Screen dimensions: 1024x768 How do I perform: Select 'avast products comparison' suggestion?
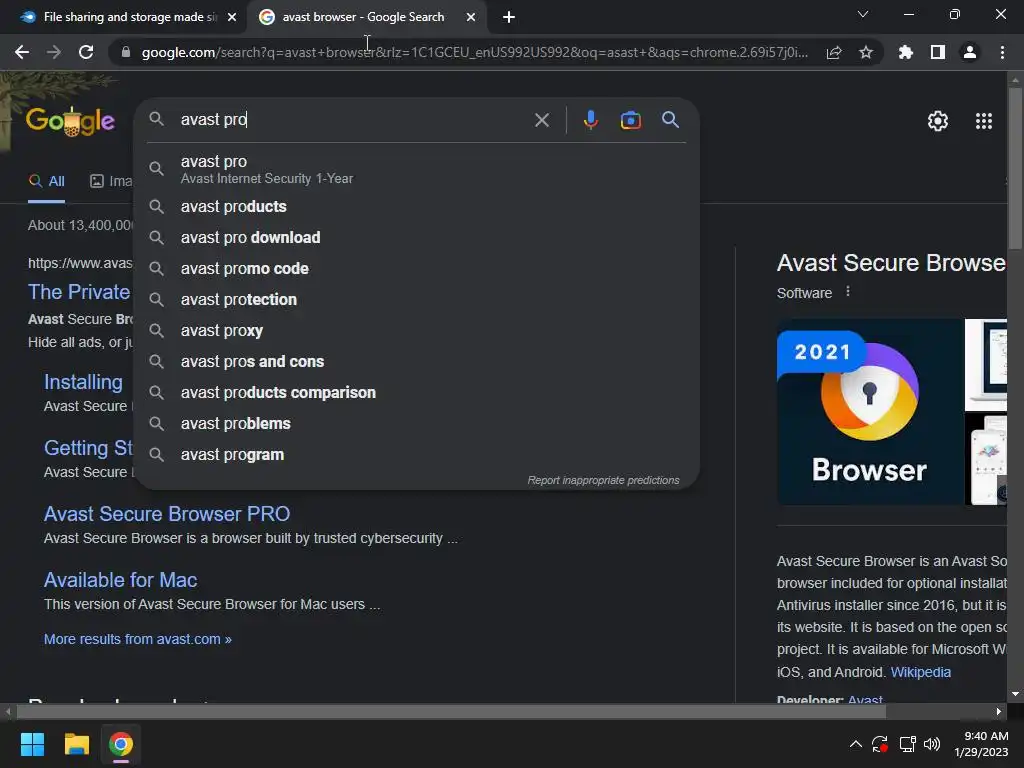416,392
